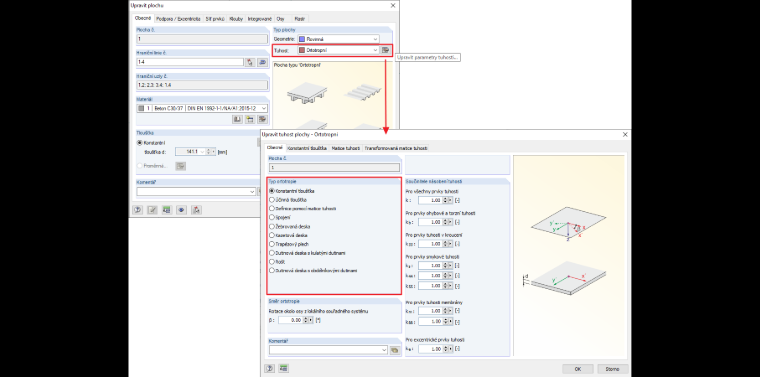Click Storno in stiffness dialog
Screen dimensions: 760x377
pos(613,369)
